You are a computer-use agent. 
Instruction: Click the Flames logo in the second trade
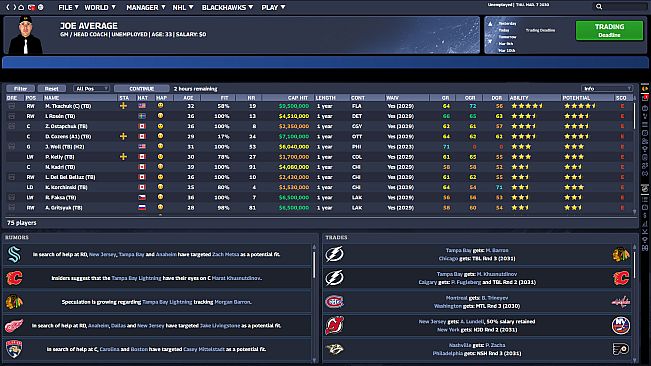[621, 278]
